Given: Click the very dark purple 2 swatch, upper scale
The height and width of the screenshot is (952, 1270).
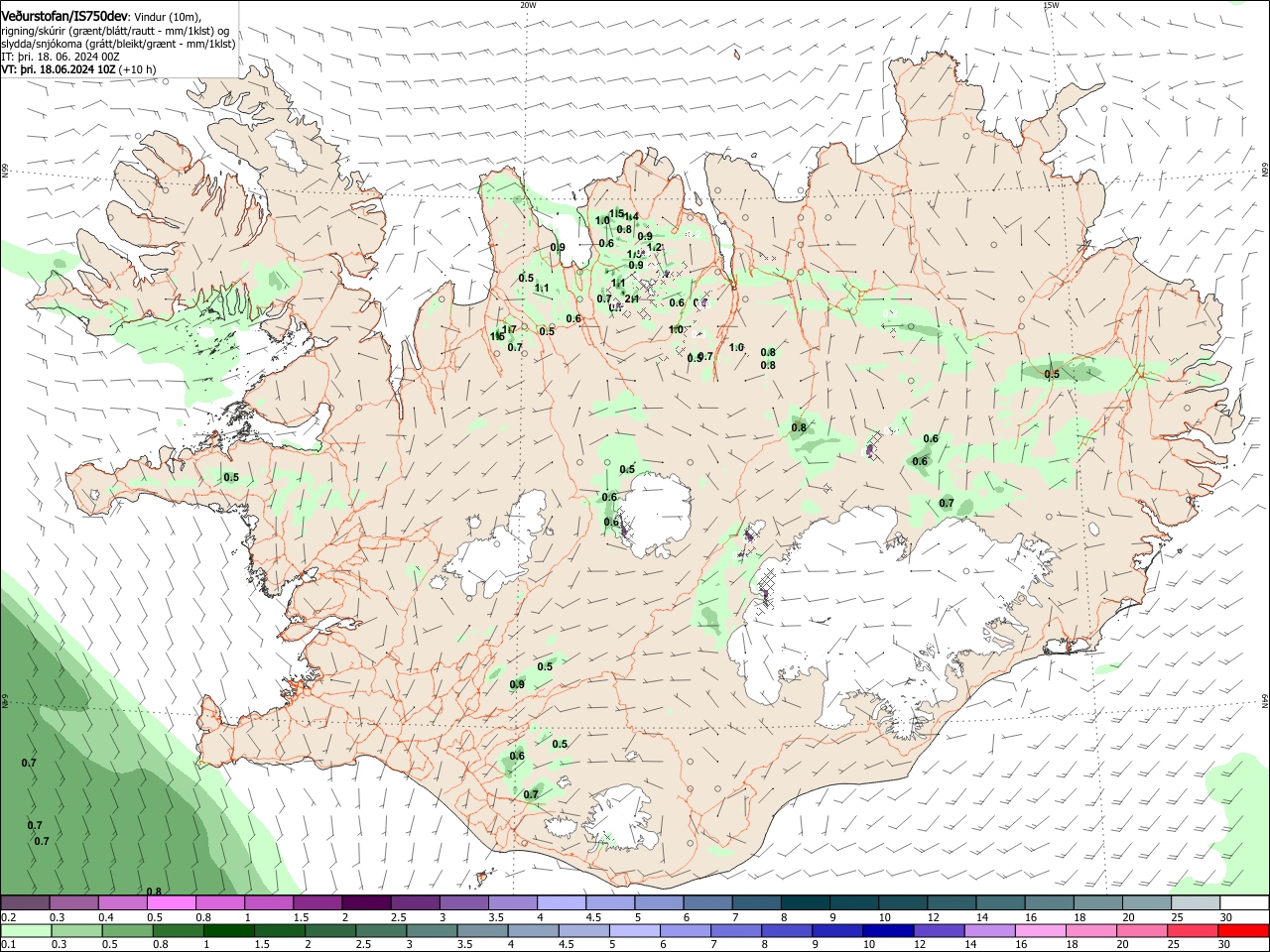Looking at the screenshot, I should [x=365, y=903].
